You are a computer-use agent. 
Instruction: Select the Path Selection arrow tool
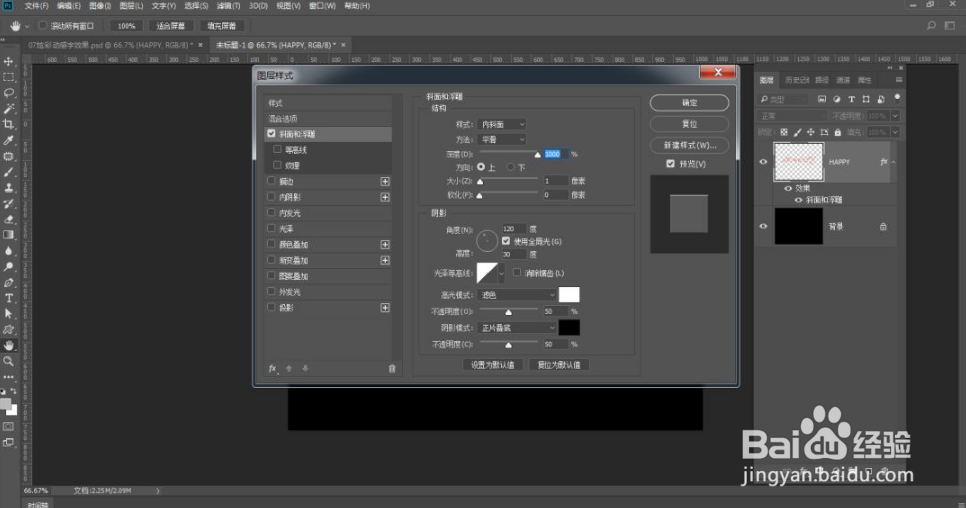[x=9, y=314]
